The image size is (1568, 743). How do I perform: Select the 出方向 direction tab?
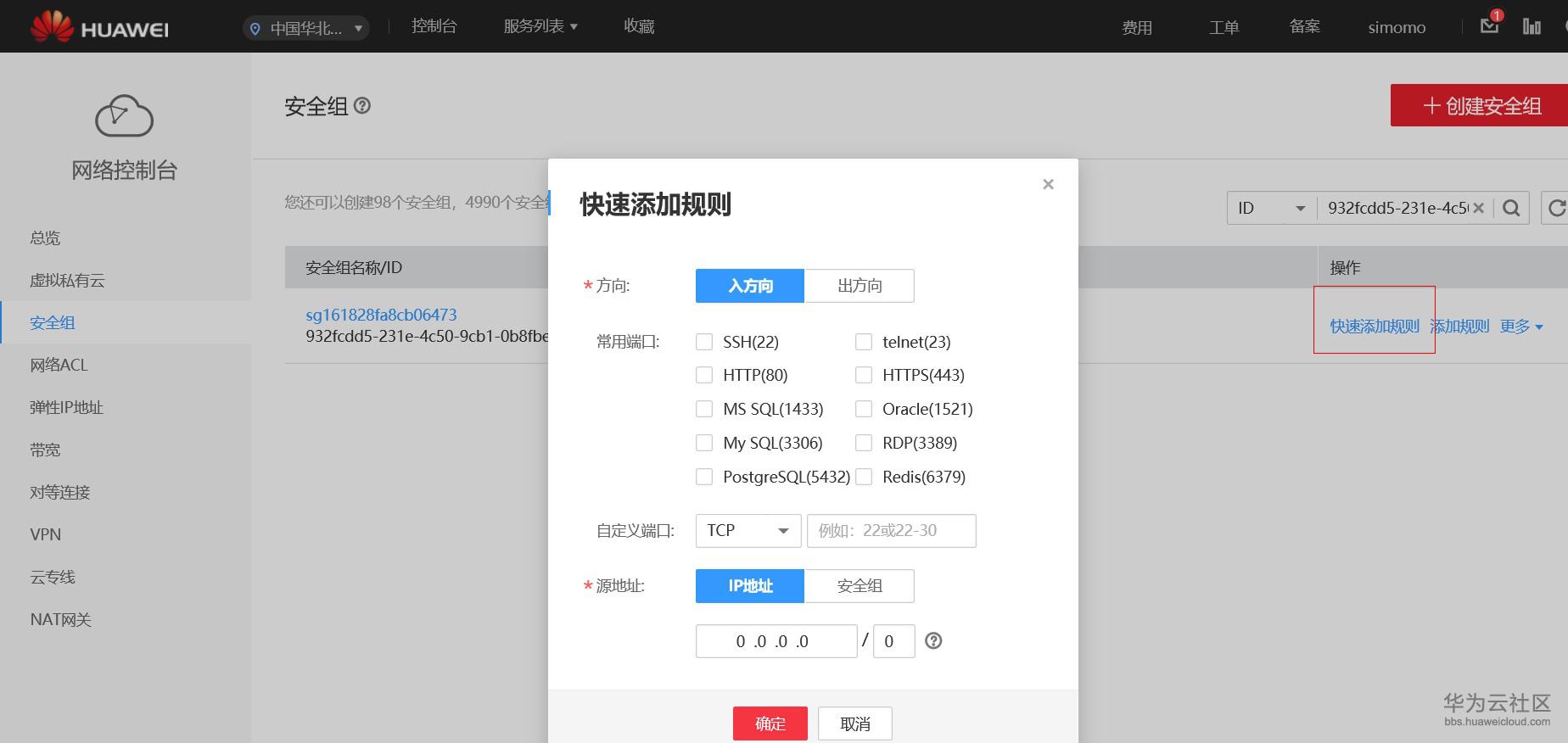click(x=859, y=286)
